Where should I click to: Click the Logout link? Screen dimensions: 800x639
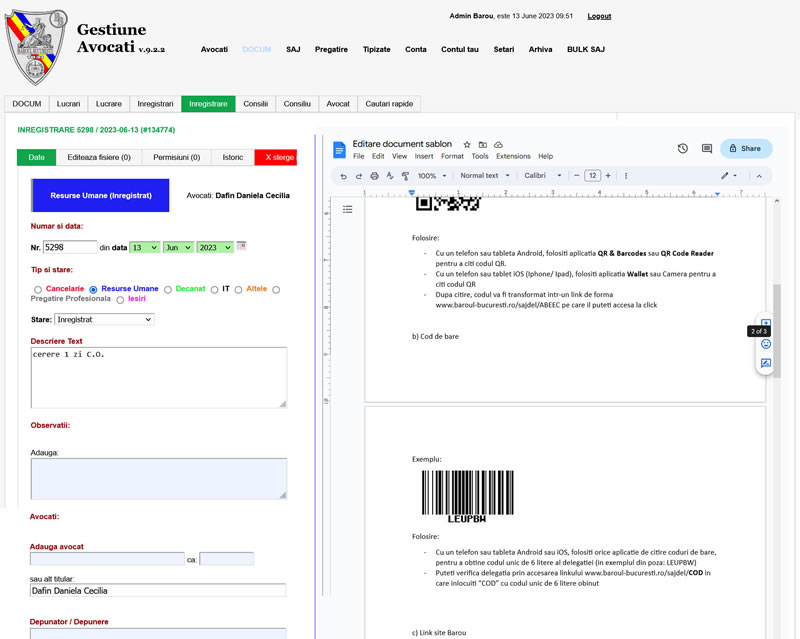coord(599,16)
